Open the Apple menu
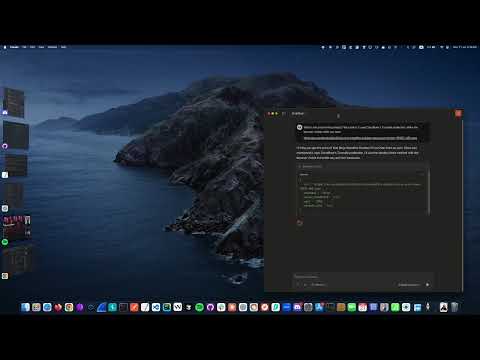Image resolution: width=480 pixels, height=360 pixels. (5, 47)
